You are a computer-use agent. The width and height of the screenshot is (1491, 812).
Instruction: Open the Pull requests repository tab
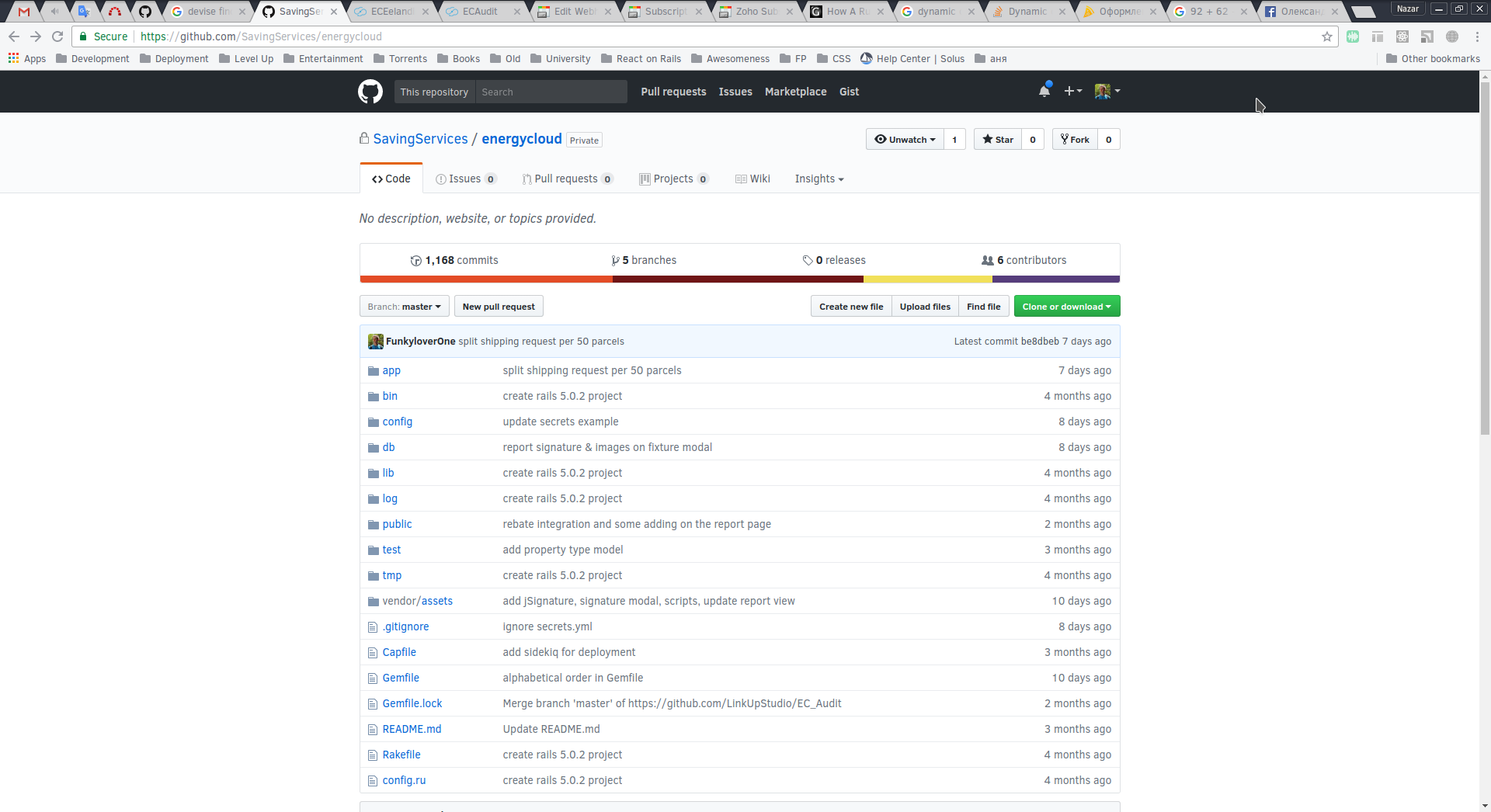[567, 179]
